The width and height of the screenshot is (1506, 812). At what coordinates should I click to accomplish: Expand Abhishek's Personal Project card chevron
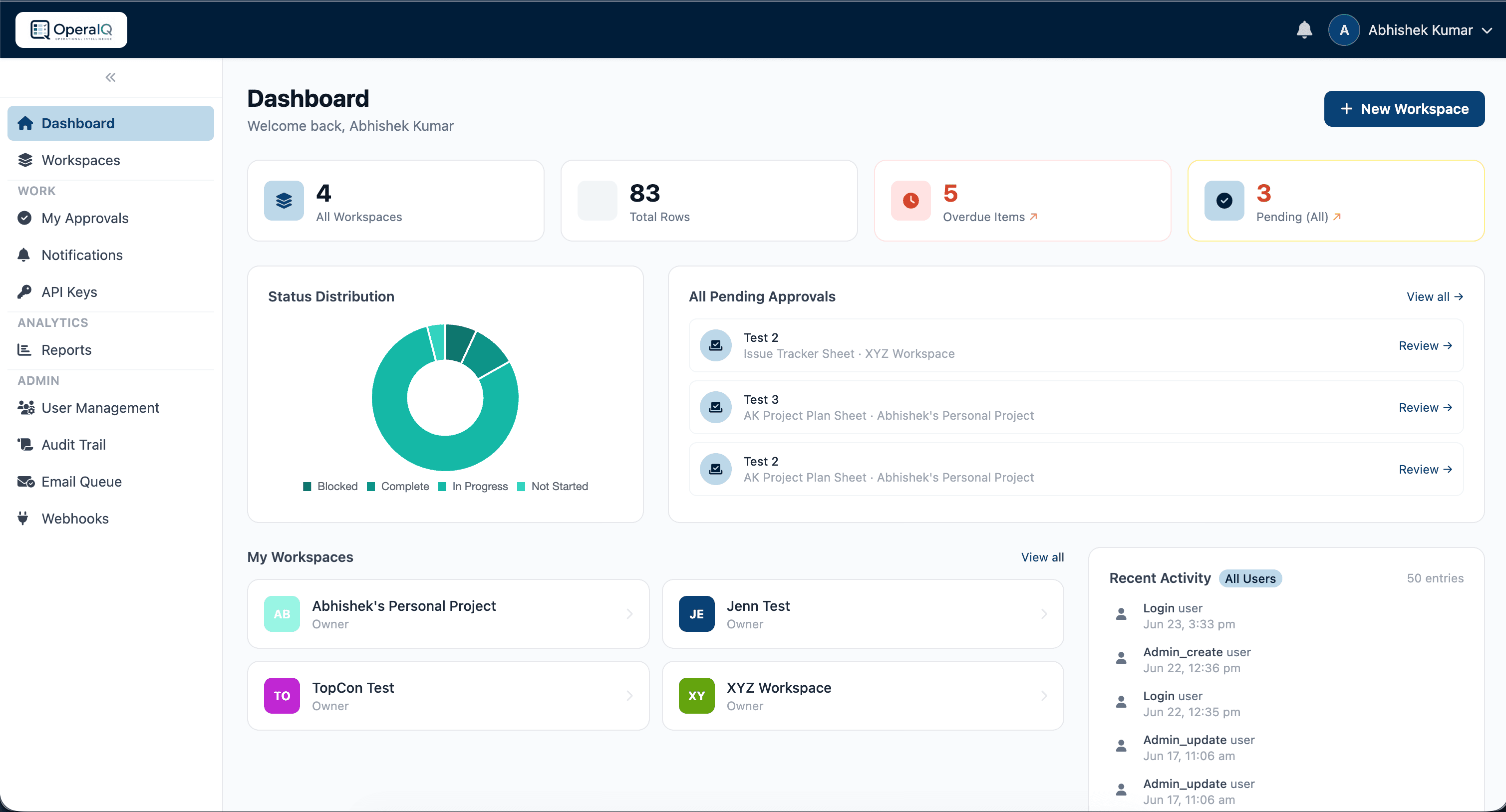click(x=629, y=614)
